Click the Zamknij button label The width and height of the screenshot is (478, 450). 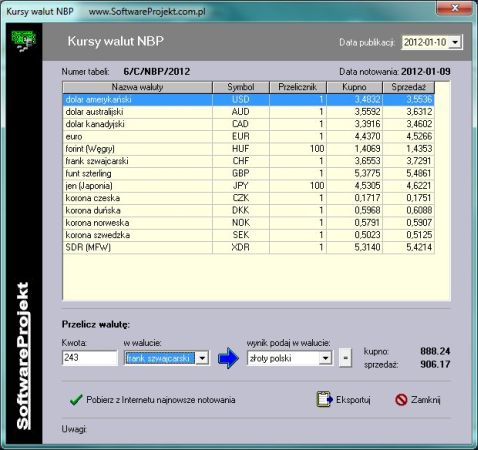tap(426, 400)
